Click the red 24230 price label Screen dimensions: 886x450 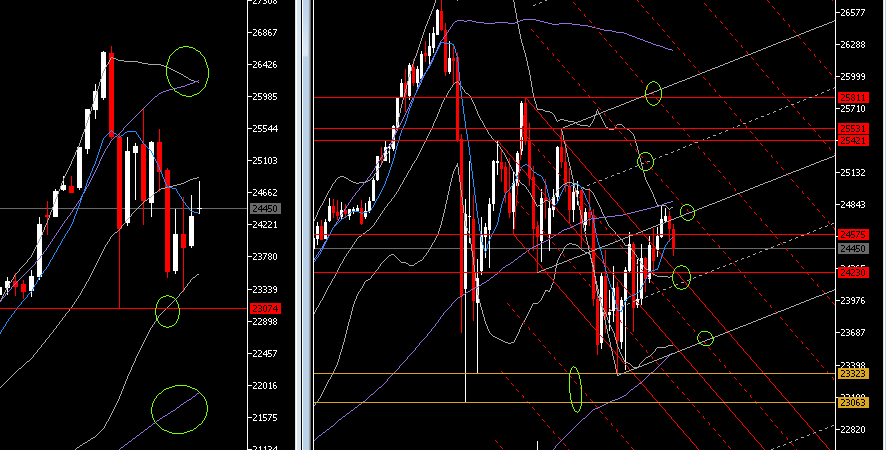click(853, 272)
